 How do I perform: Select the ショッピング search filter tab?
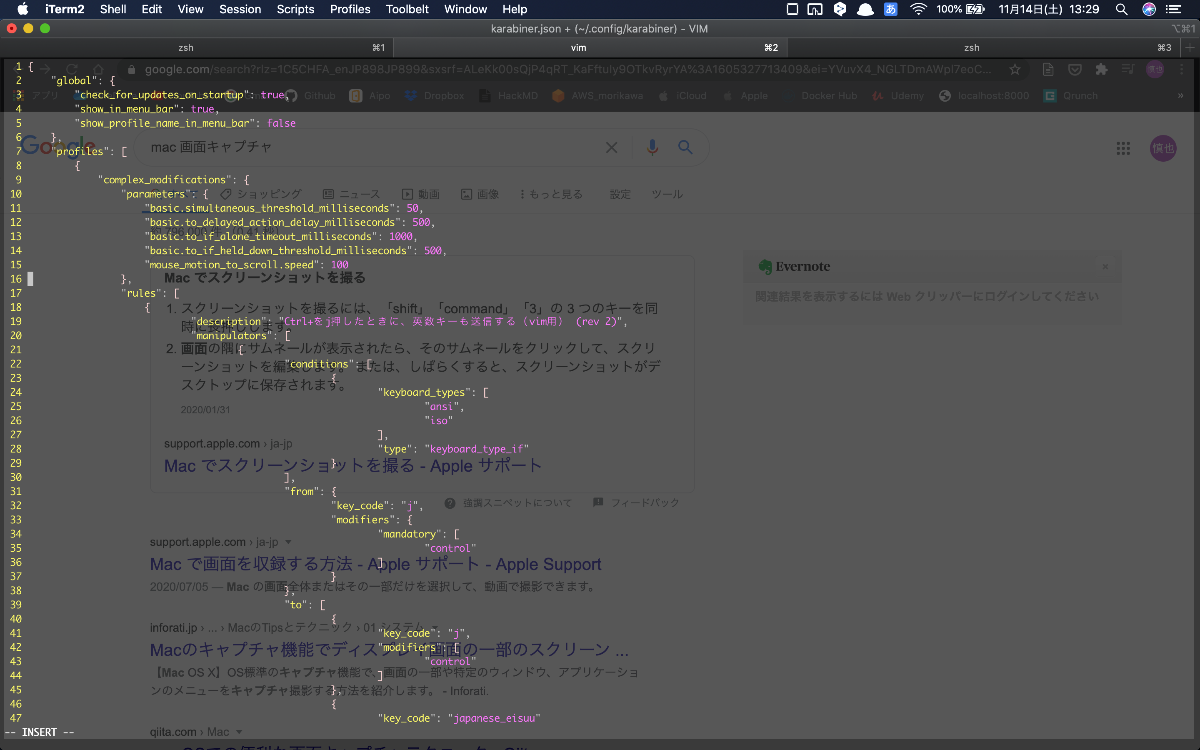coord(261,194)
